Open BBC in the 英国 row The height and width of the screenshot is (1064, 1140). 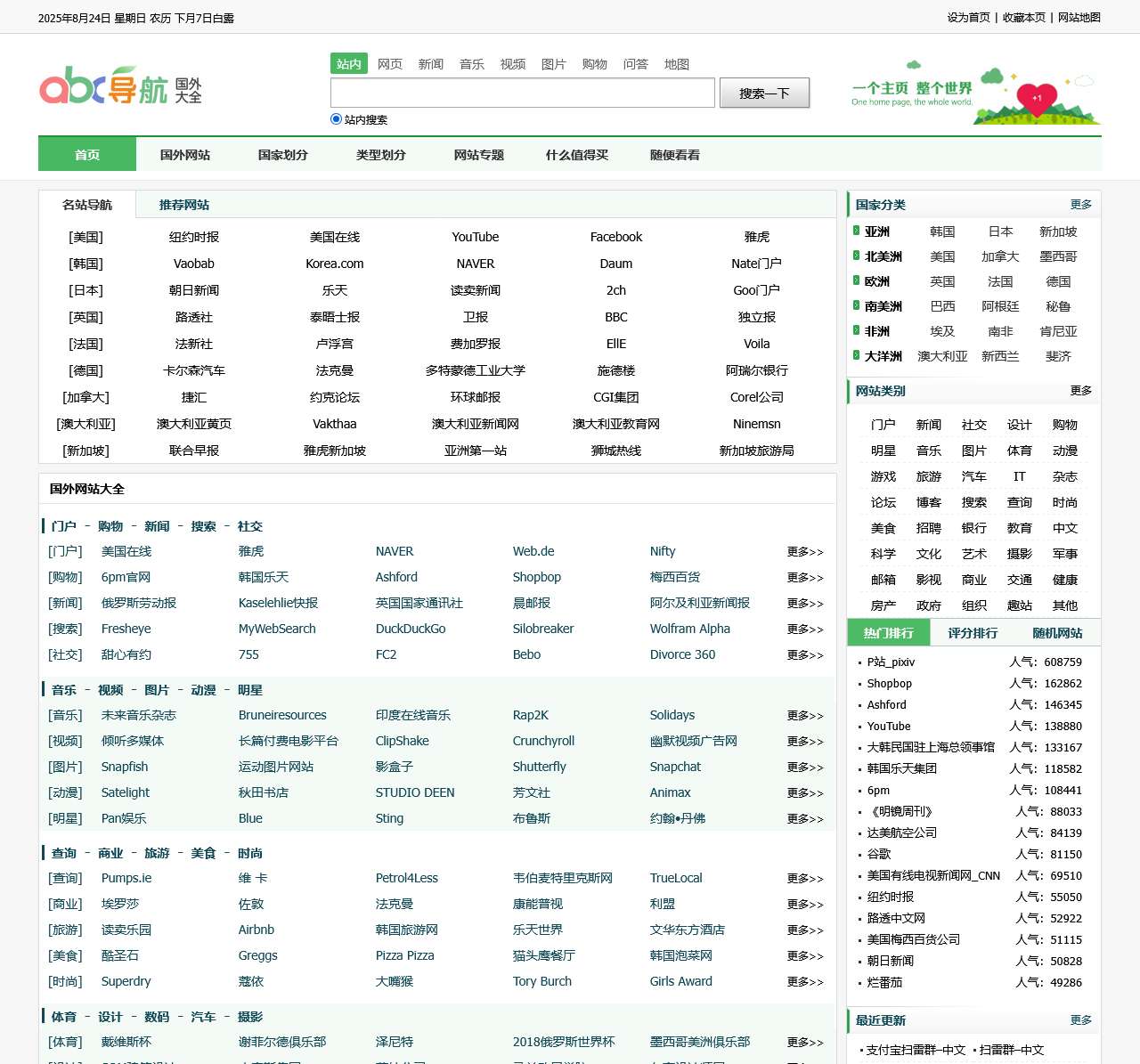(x=616, y=317)
